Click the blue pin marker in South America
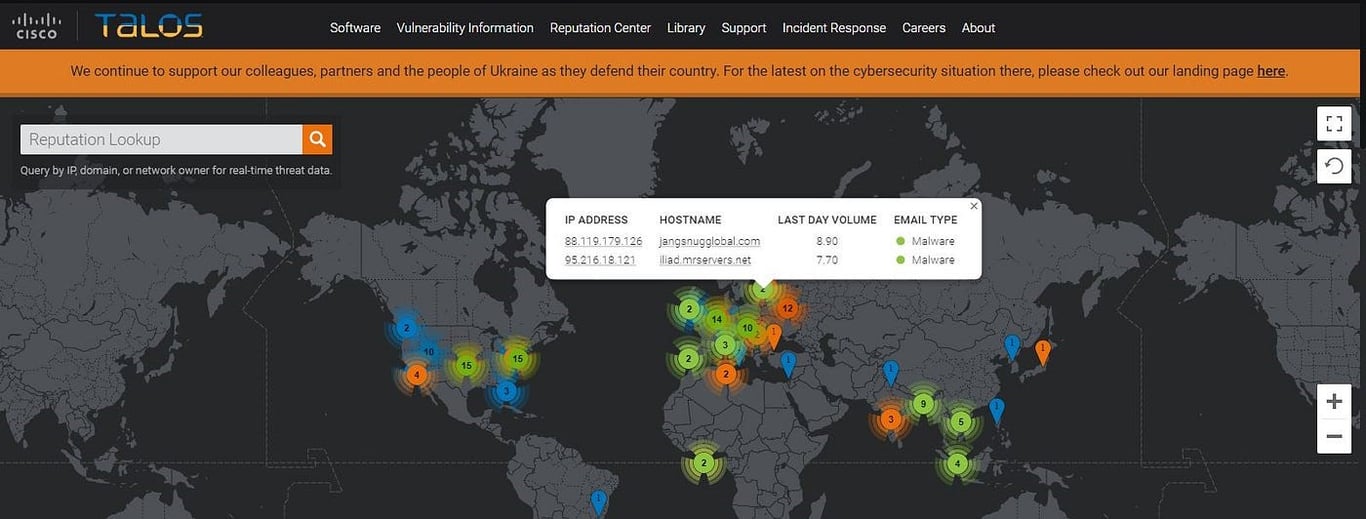The width and height of the screenshot is (1366, 519). coord(598,501)
